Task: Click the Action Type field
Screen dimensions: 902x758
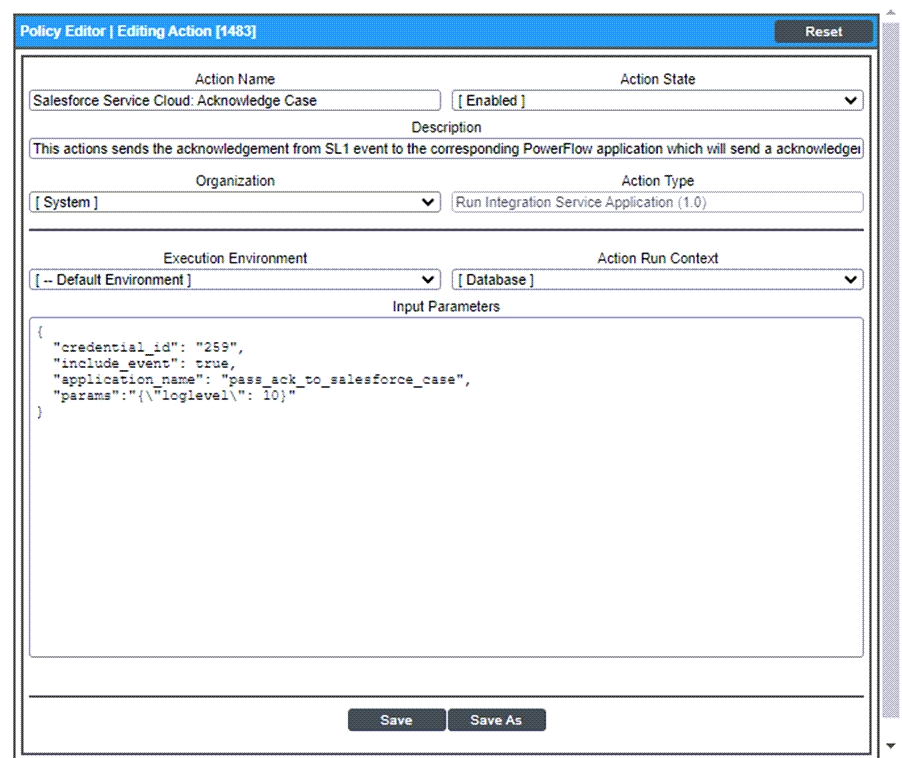Action: tap(657, 202)
